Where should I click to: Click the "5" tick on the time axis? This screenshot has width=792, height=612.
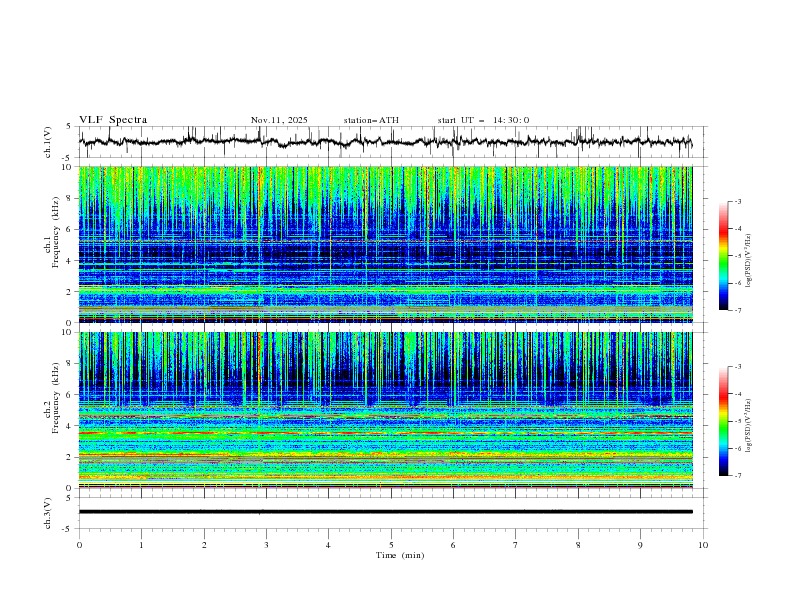391,545
